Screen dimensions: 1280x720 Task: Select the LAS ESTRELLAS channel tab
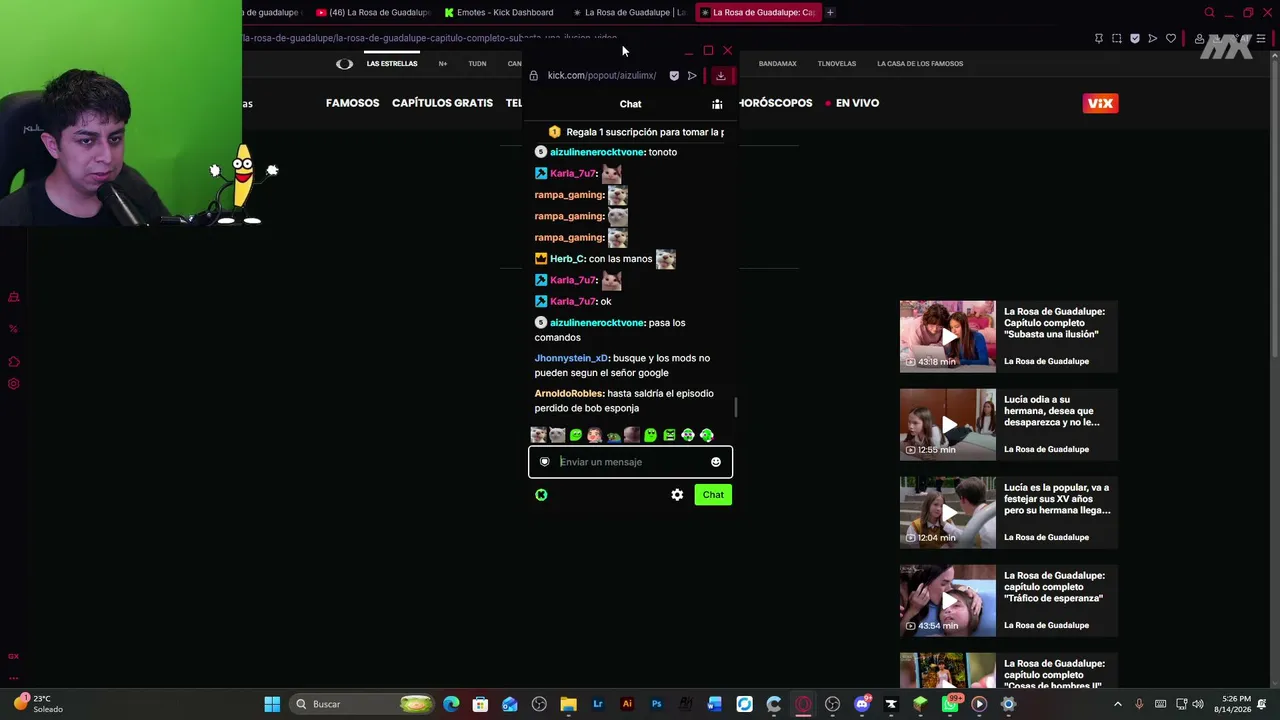point(391,64)
